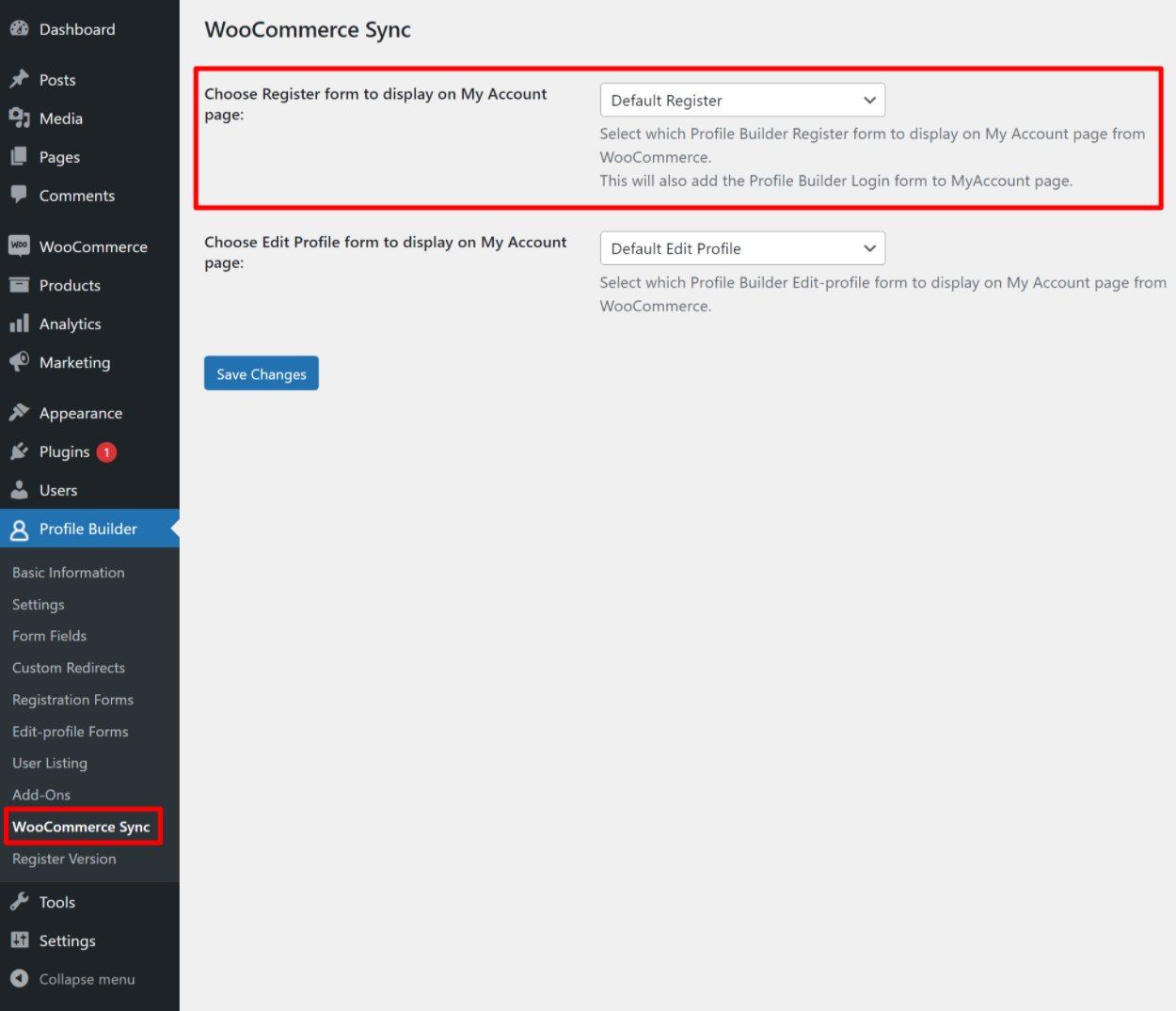Click the Dashboard gauge icon
1176x1011 pixels.
pos(19,29)
